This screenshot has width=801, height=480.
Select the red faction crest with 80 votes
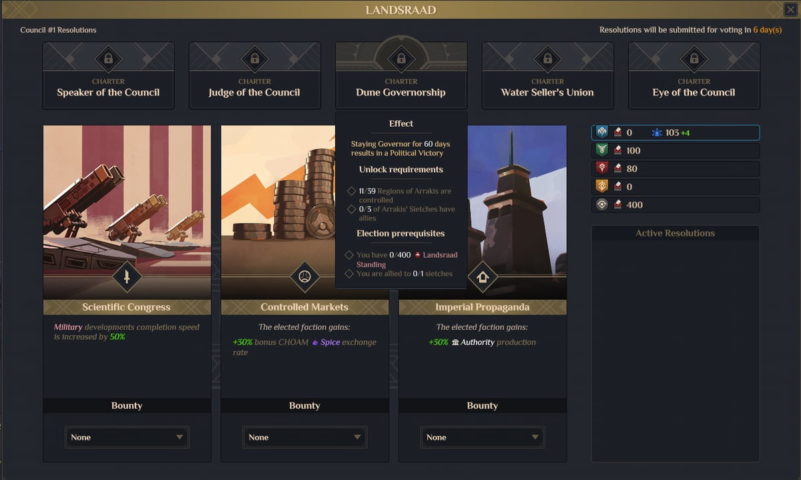[x=602, y=168]
